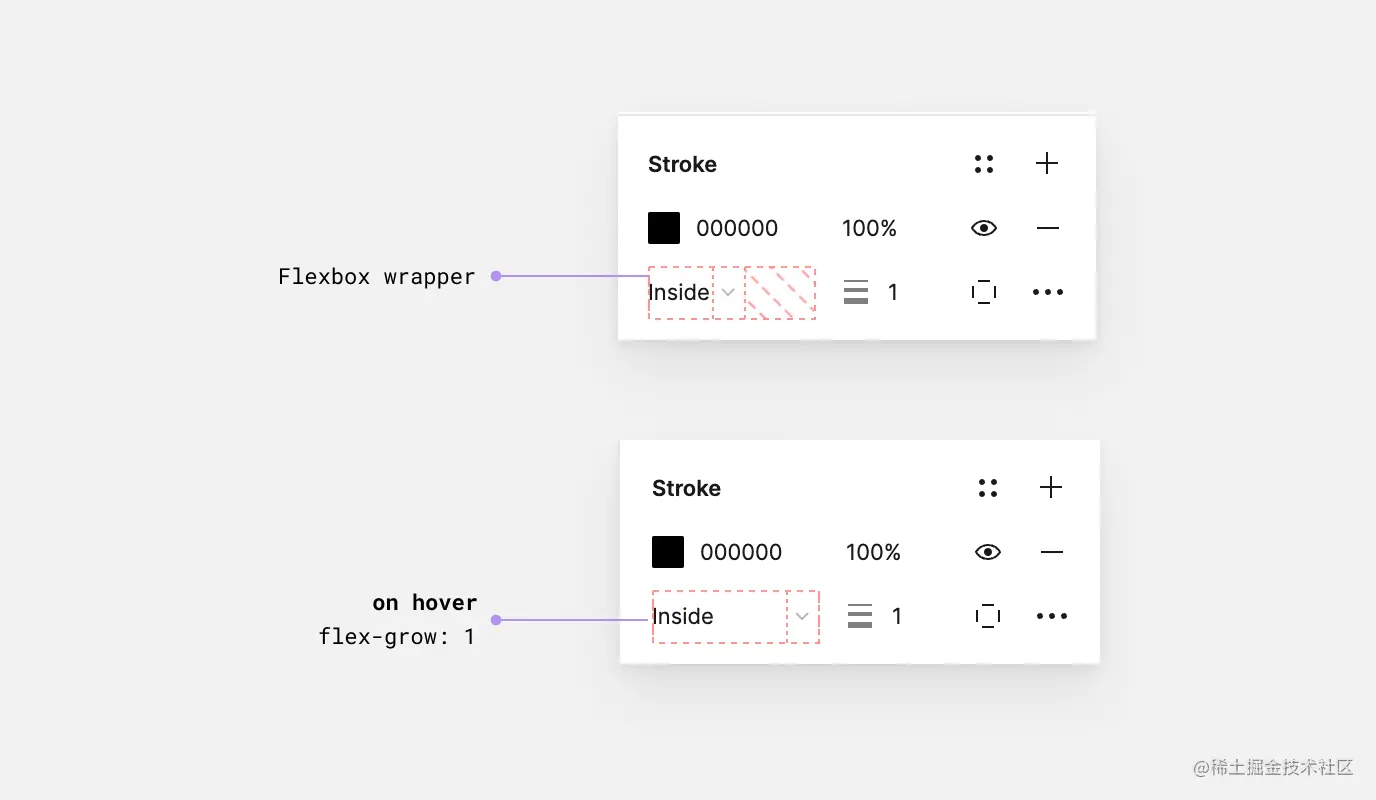Image resolution: width=1376 pixels, height=800 pixels.
Task: Open the Inside dropdown label in bottom panel
Action: pos(683,616)
